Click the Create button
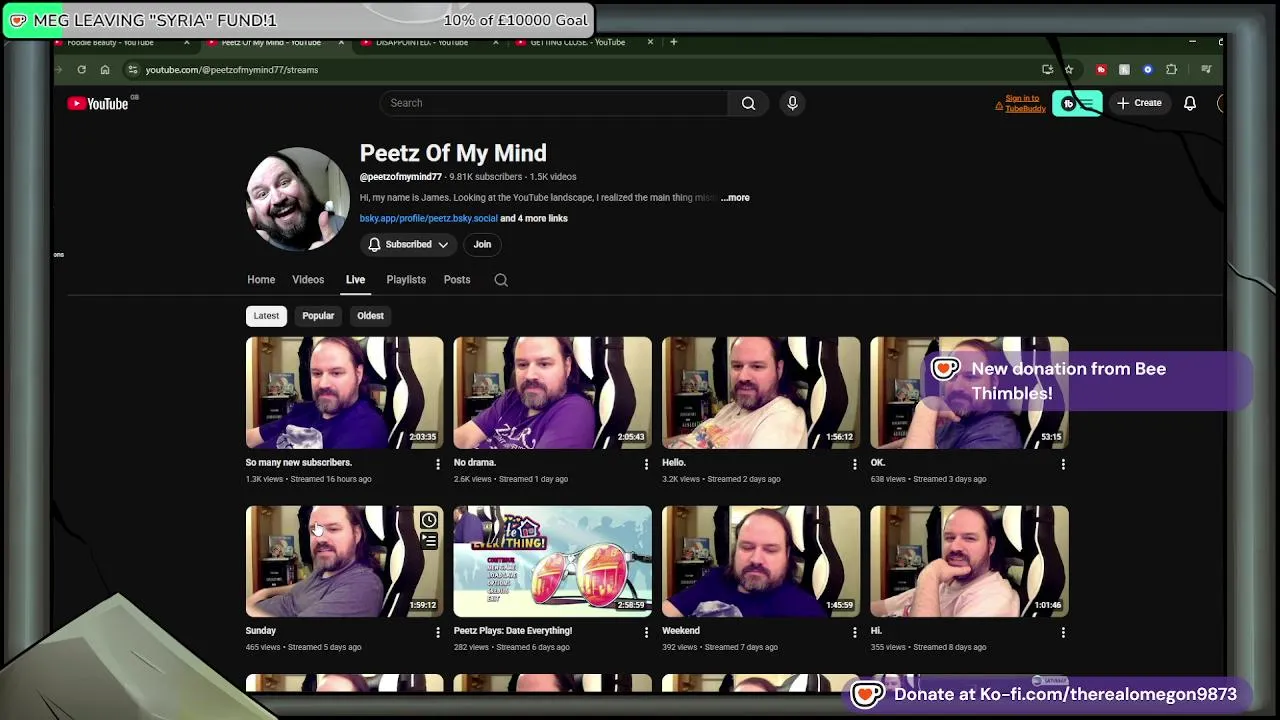The width and height of the screenshot is (1280, 720). click(1139, 103)
